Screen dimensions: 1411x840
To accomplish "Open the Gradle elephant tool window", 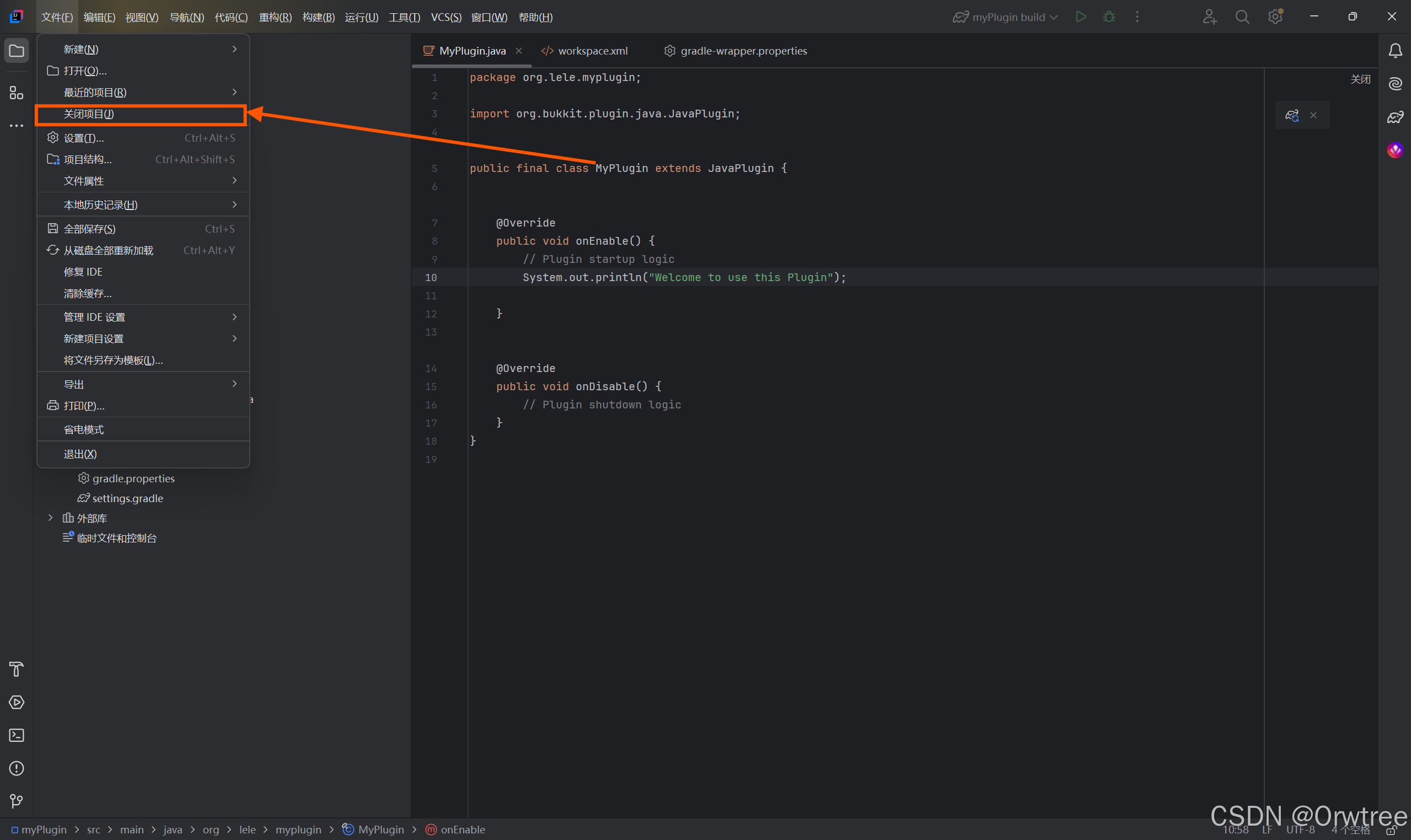I will 1395,117.
